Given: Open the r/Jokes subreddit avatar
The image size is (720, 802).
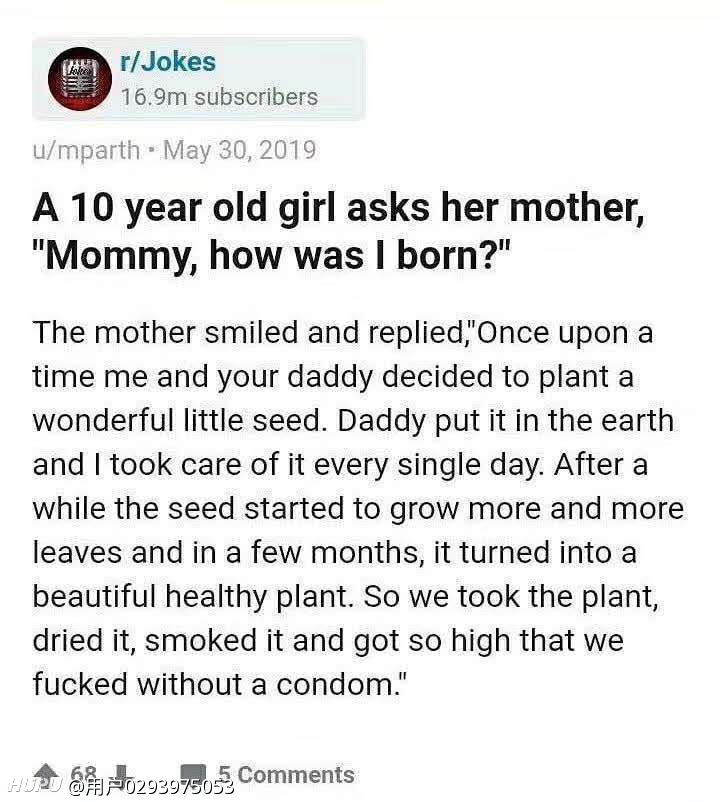Looking at the screenshot, I should 80,79.
